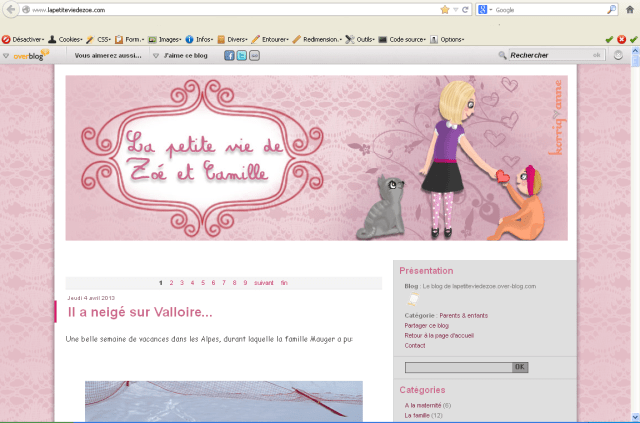Click the Google search magnifier icon
Screen dimensions: 640x423
pos(611,9)
